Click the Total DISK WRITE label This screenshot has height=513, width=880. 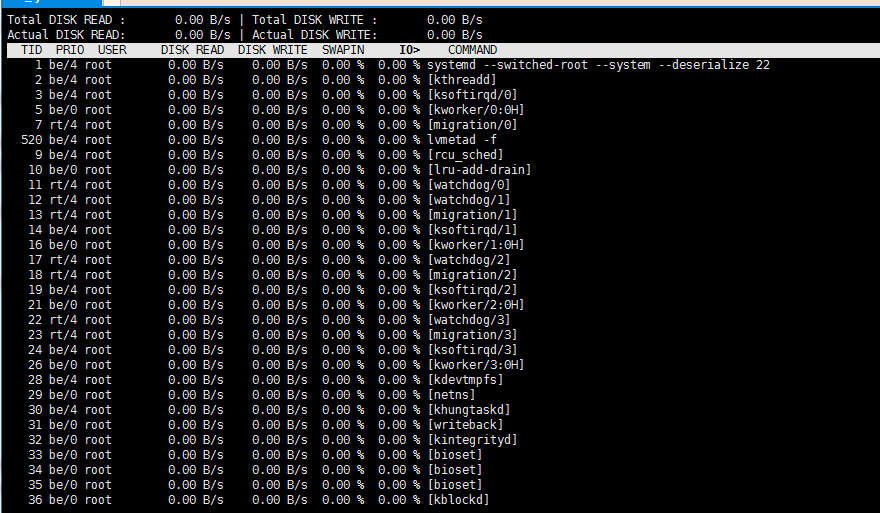coord(314,20)
